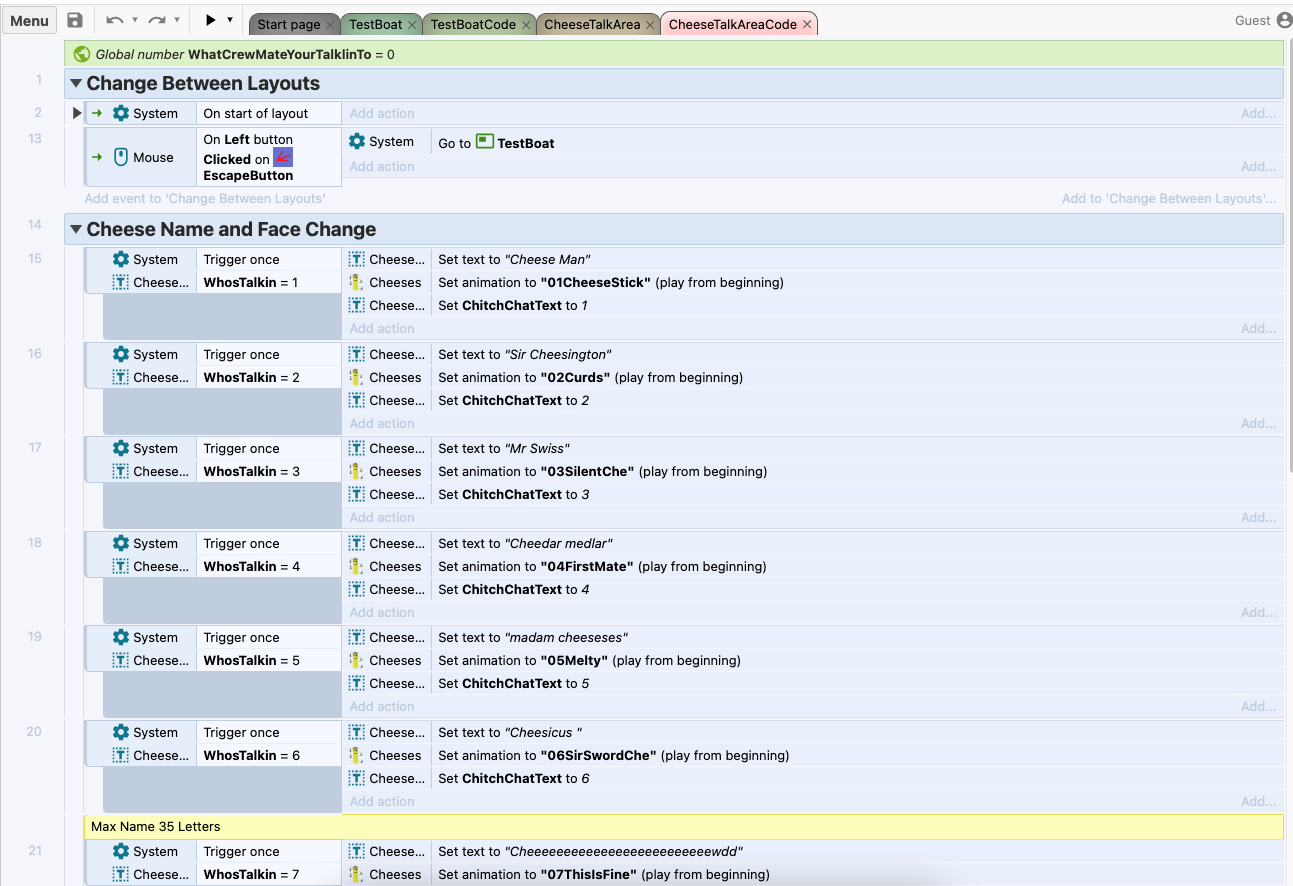Click the Guest account icon
The width and height of the screenshot is (1293, 886).
(1284, 20)
